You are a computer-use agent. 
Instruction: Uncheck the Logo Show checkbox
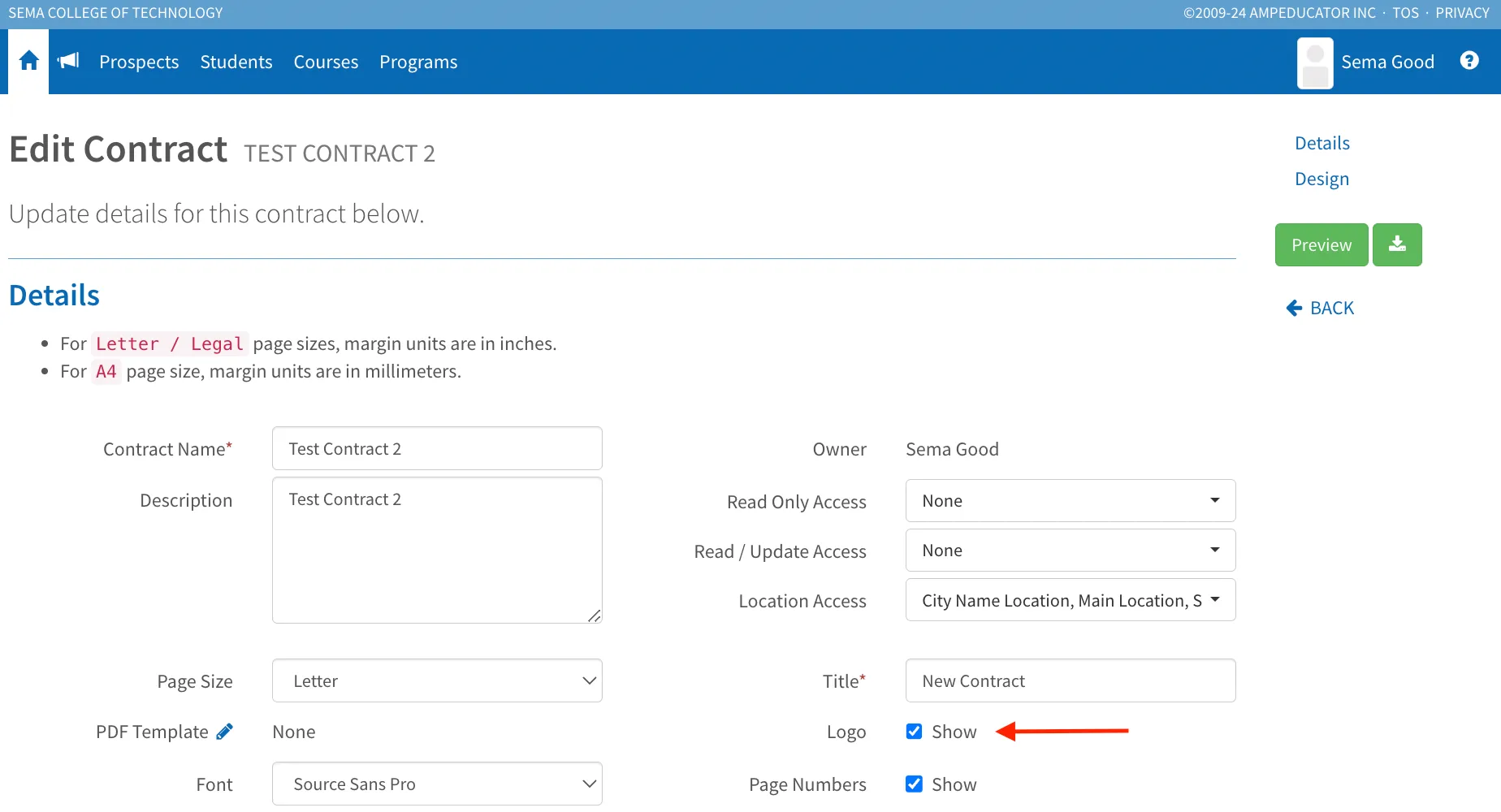point(914,732)
